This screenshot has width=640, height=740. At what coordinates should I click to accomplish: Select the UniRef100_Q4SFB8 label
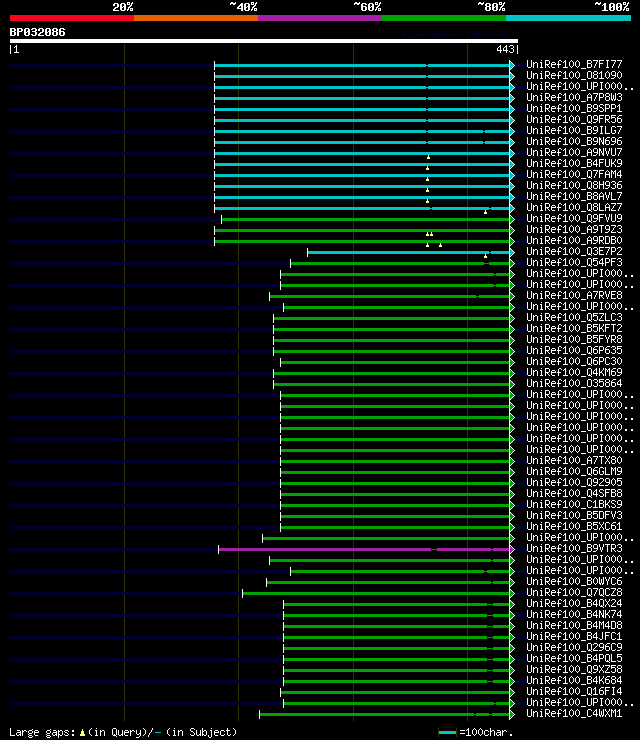(574, 493)
